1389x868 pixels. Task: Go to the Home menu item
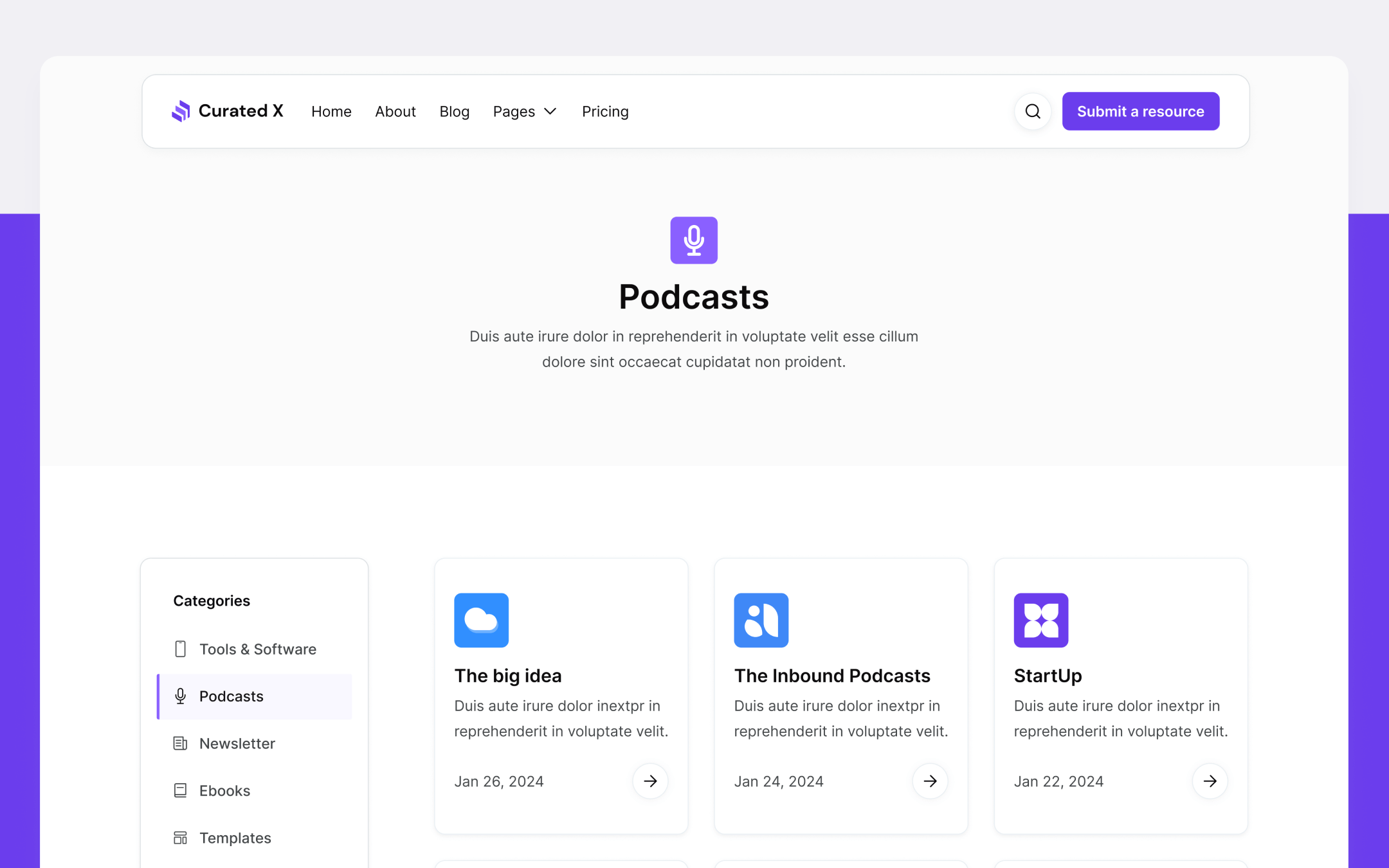(x=331, y=112)
